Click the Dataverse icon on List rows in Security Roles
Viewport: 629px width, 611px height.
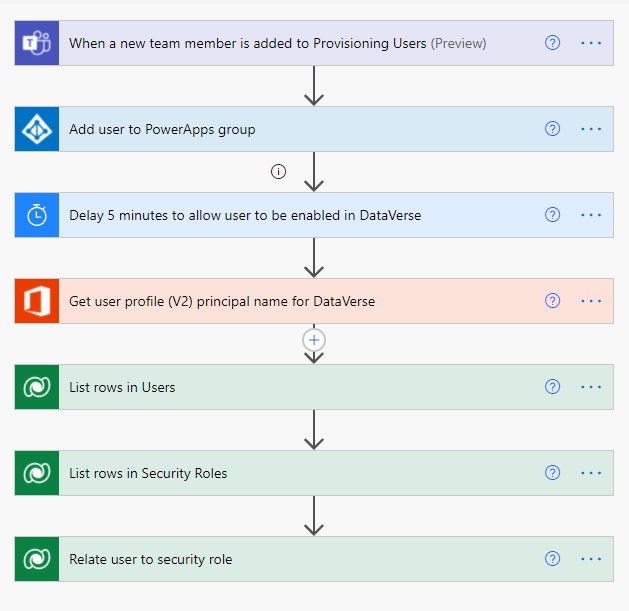point(37,473)
